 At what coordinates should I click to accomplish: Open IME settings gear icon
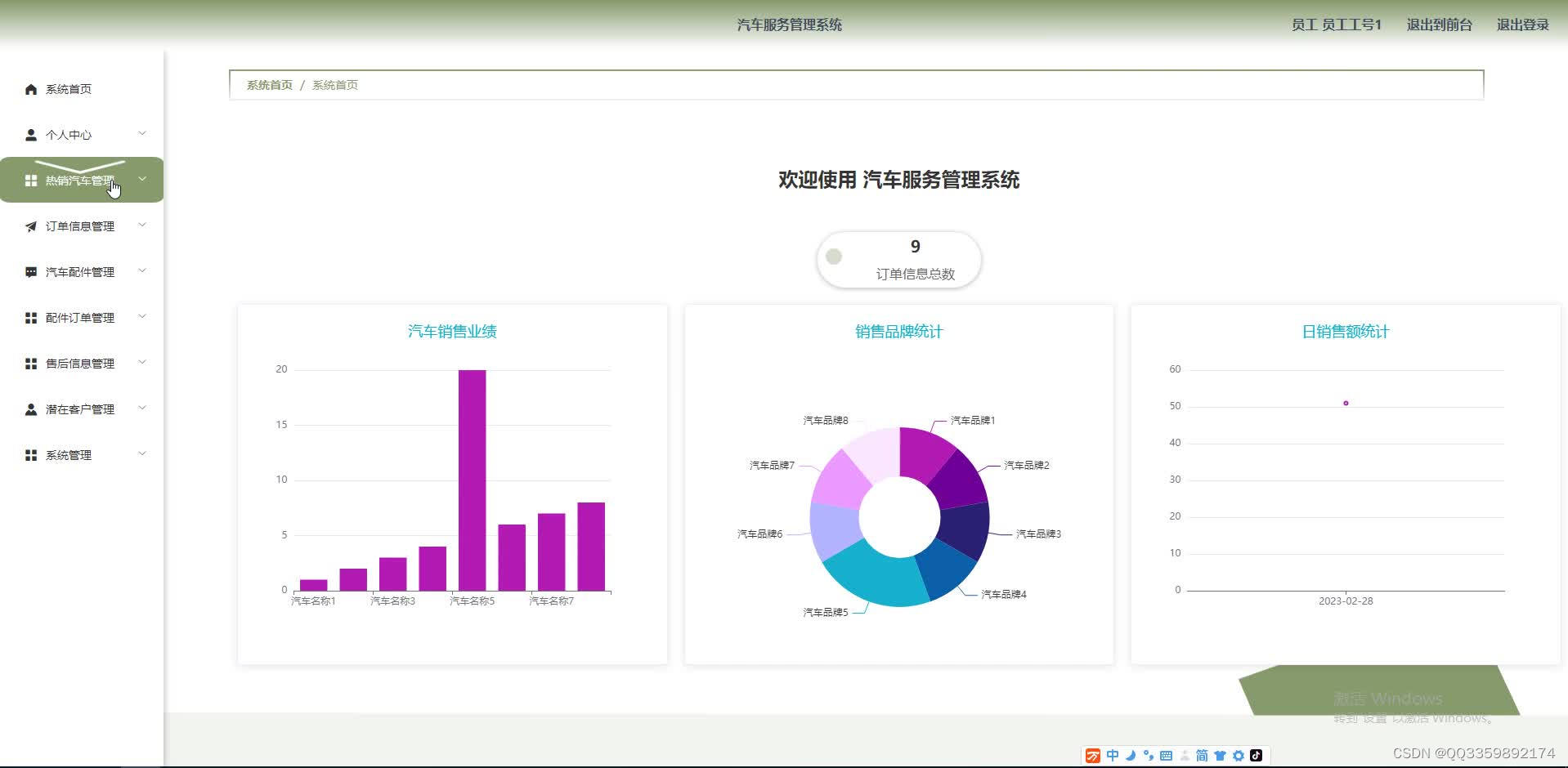point(1239,756)
